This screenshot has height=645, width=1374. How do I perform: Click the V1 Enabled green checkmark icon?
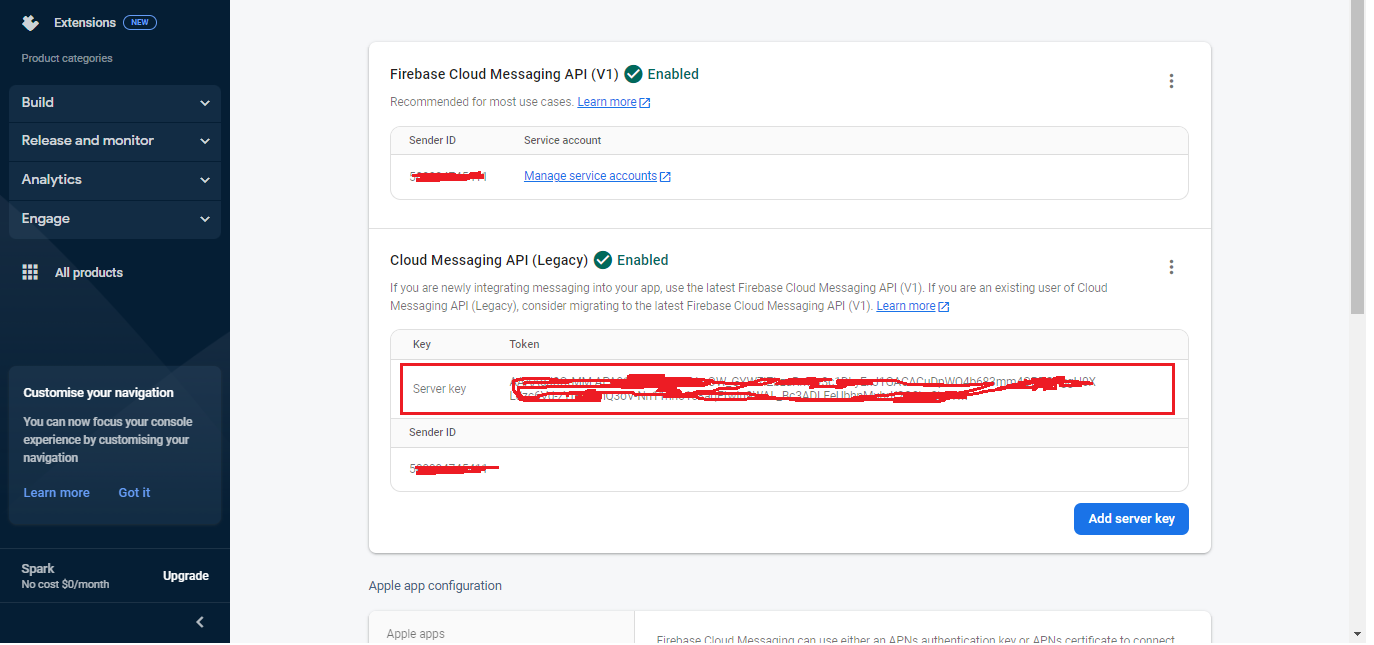pos(633,74)
